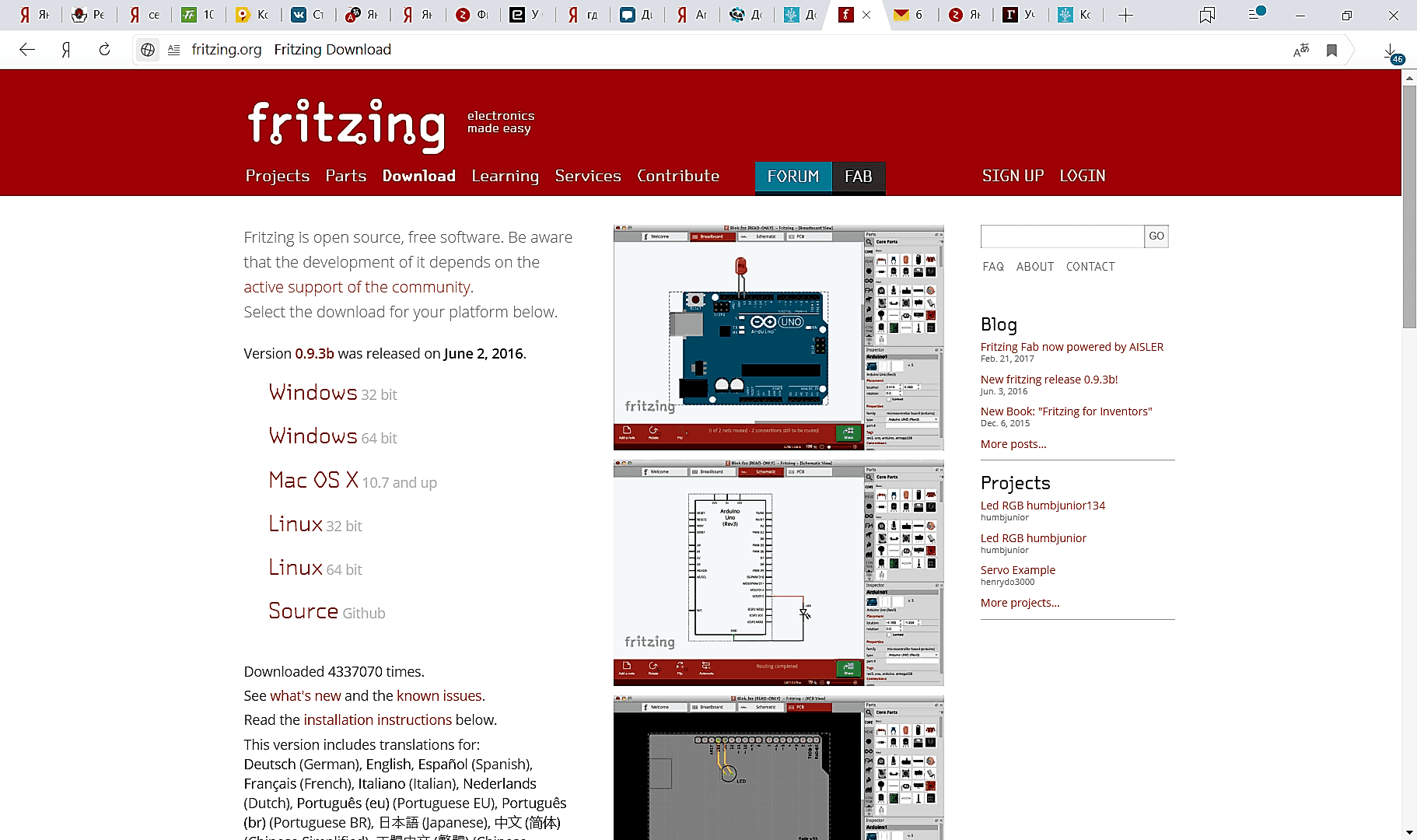Click the SIGN UP link
1417x840 pixels.
pos(1013,176)
